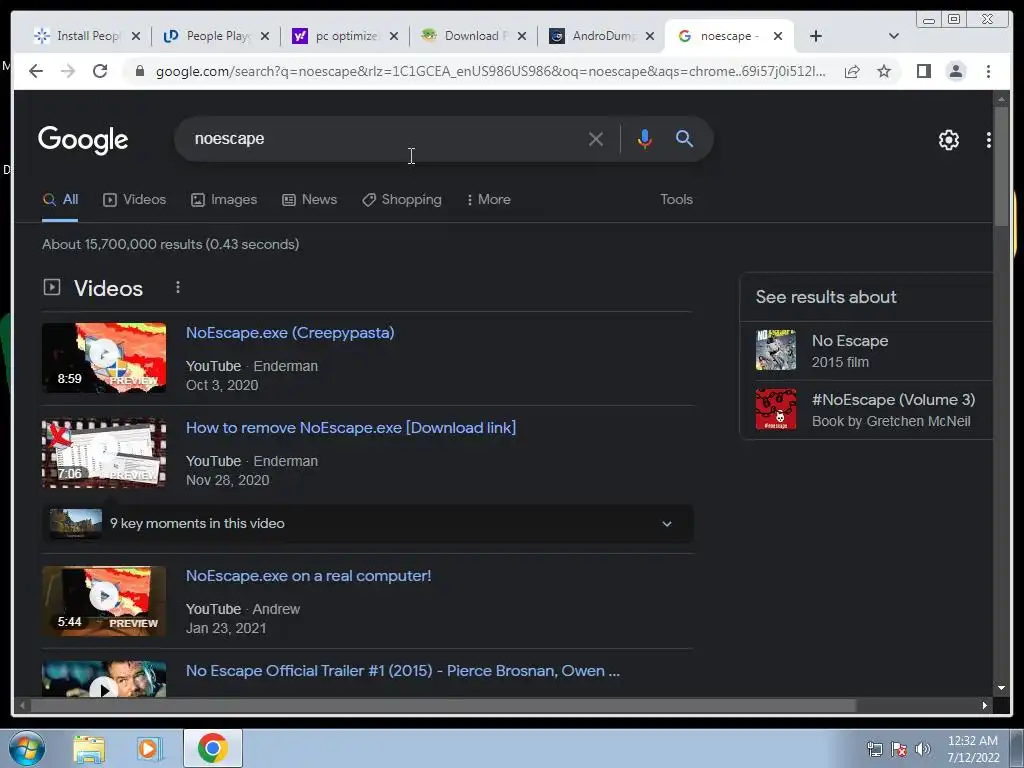Close the AndroDump tab
Viewport: 1024px width, 768px height.
[650, 36]
